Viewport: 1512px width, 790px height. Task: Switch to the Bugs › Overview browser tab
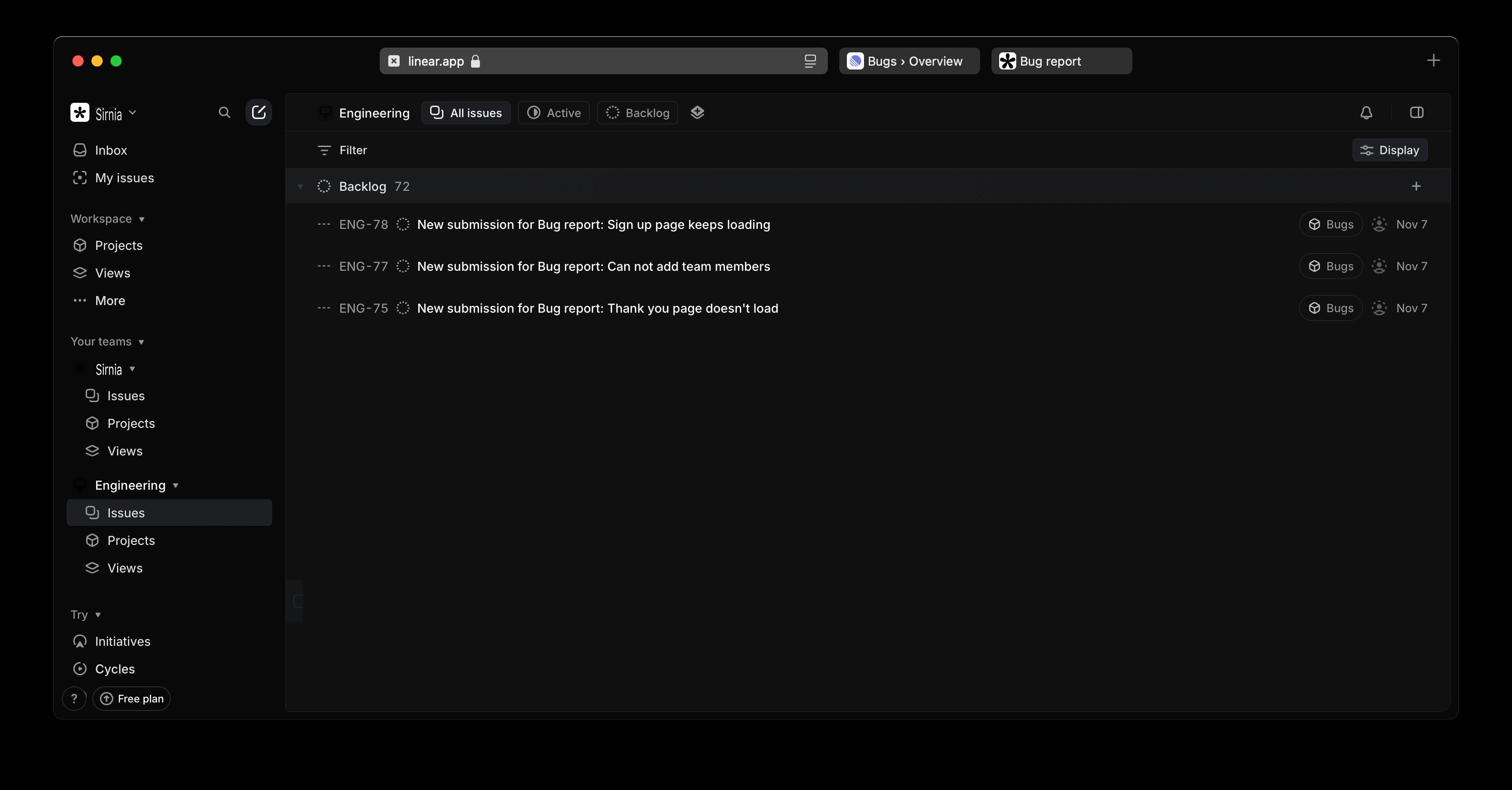(x=909, y=61)
